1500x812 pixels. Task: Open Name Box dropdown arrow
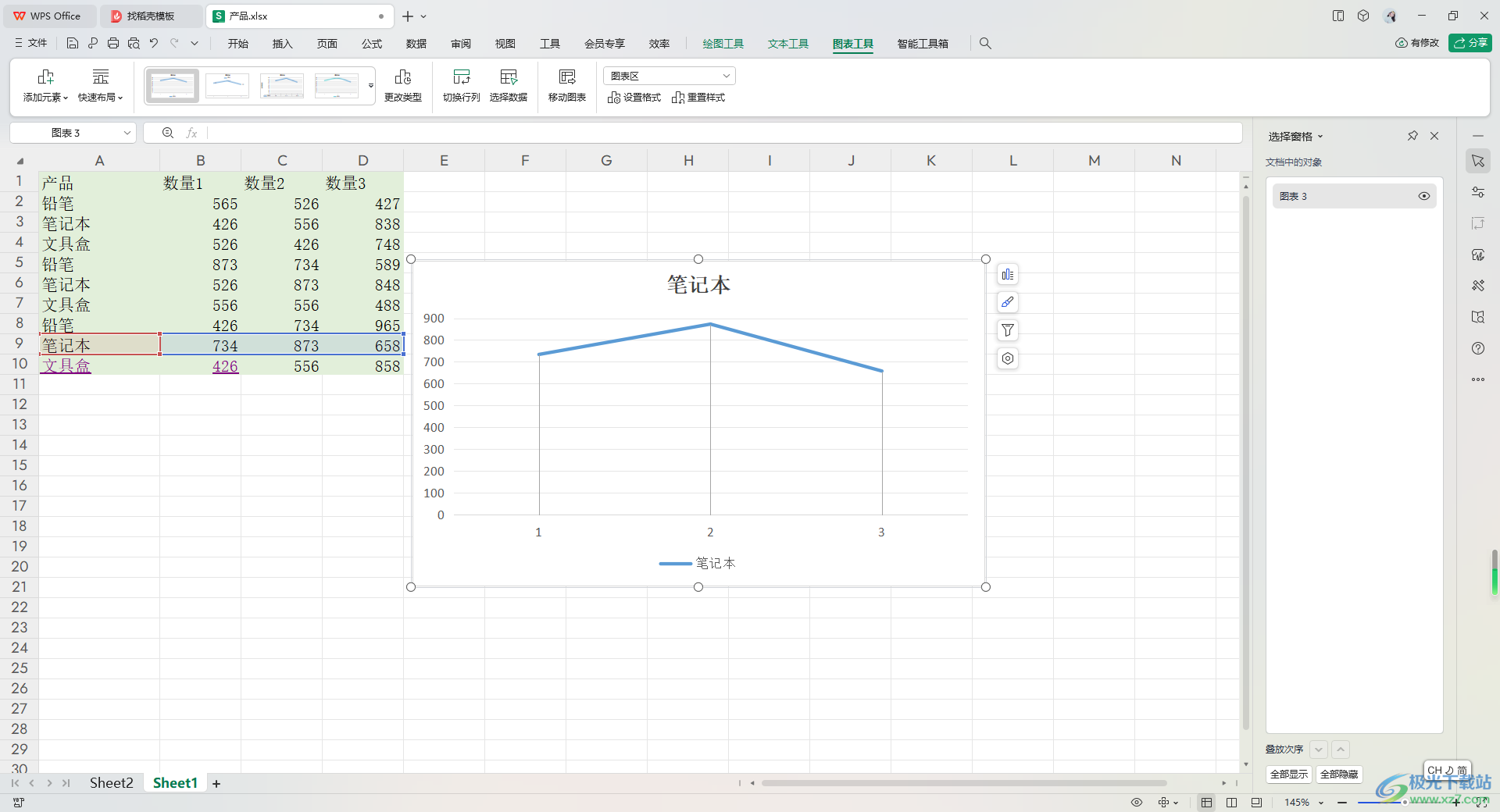click(127, 133)
